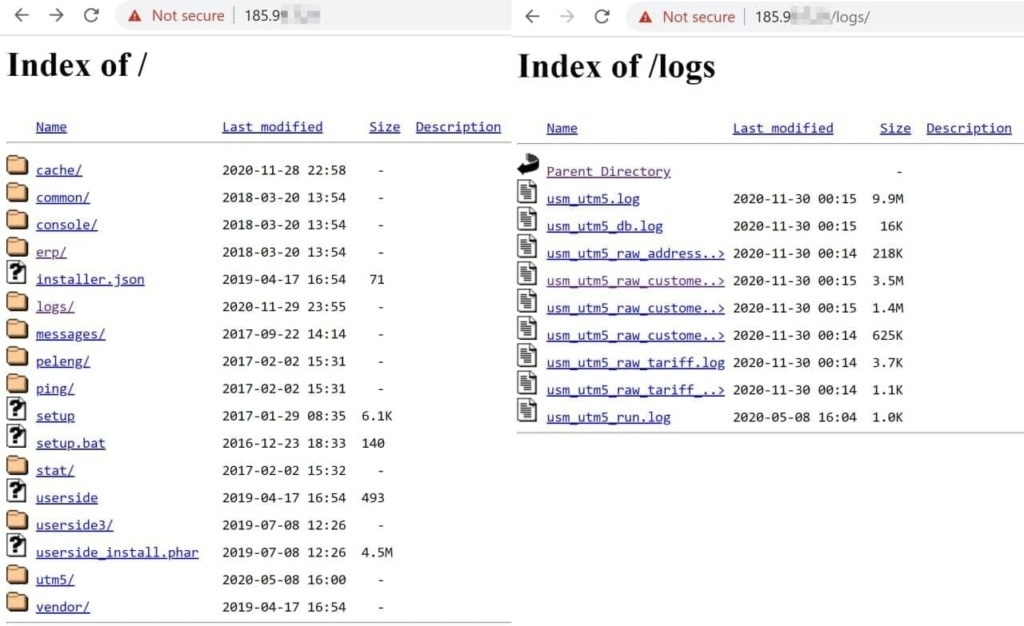
Task: Sort the /logs index by Description
Action: click(969, 128)
